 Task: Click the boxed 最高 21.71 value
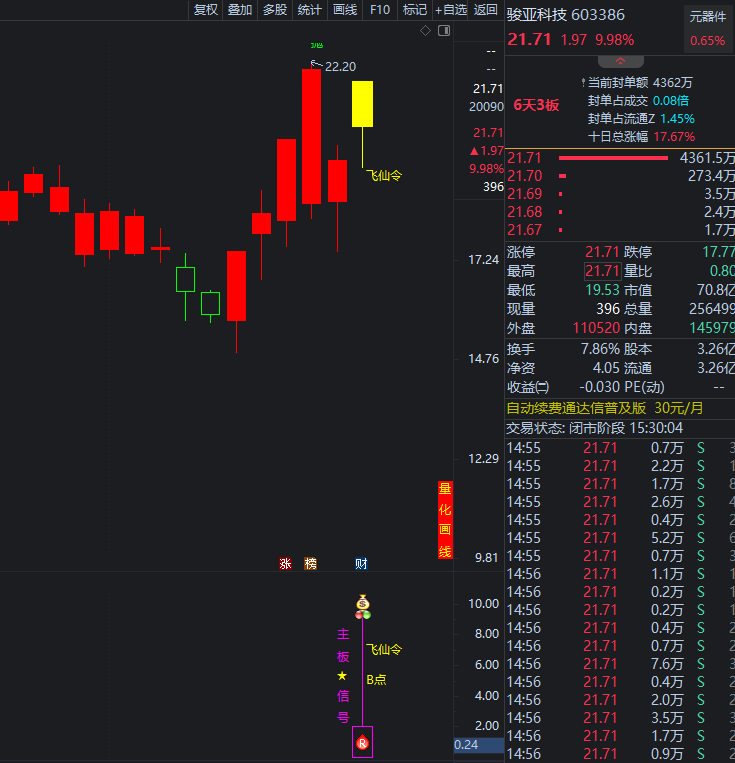(x=602, y=271)
